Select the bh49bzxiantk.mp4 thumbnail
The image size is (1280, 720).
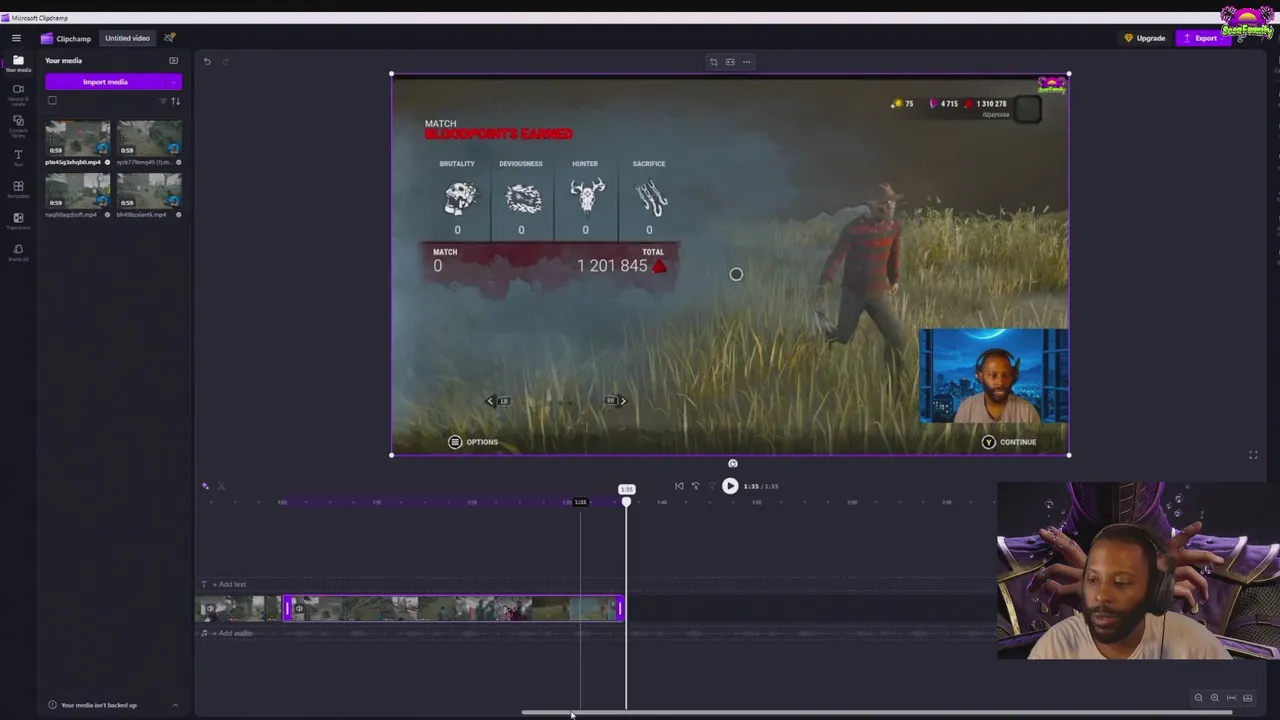149,191
